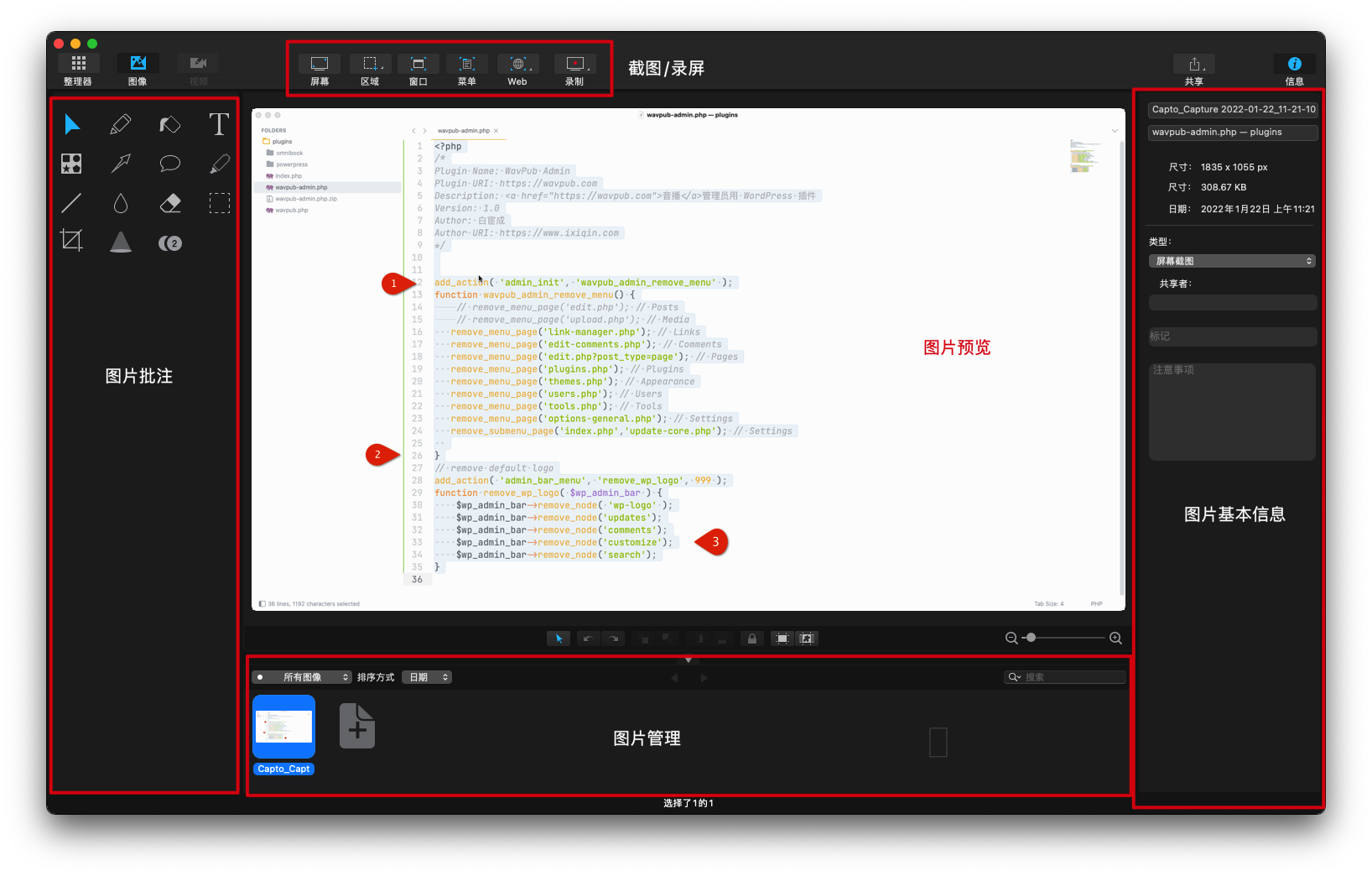Select the speech bubble Callout tool
This screenshot has width=1372, height=876.
(x=170, y=164)
